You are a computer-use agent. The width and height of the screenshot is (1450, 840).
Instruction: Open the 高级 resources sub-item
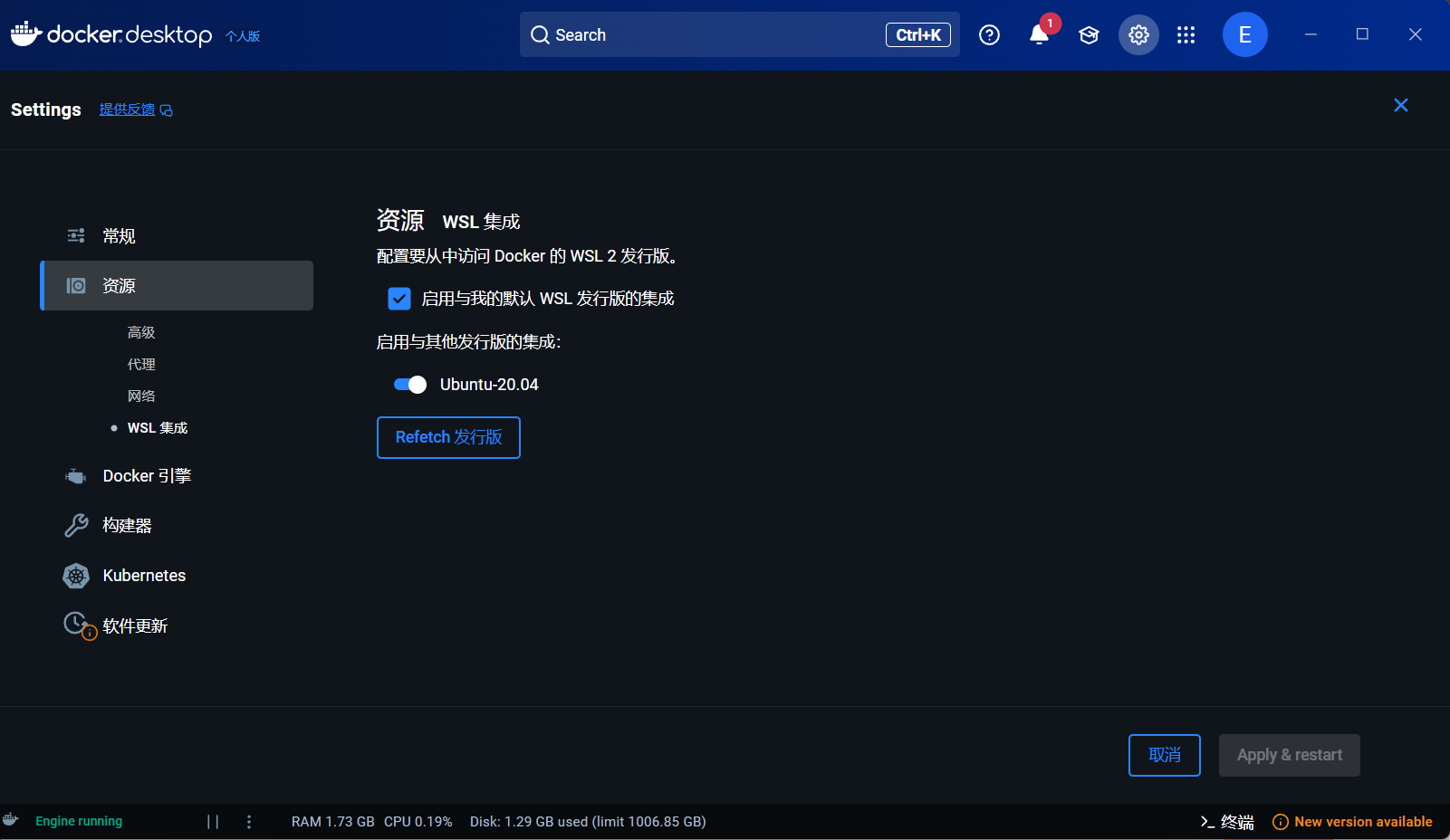point(141,333)
